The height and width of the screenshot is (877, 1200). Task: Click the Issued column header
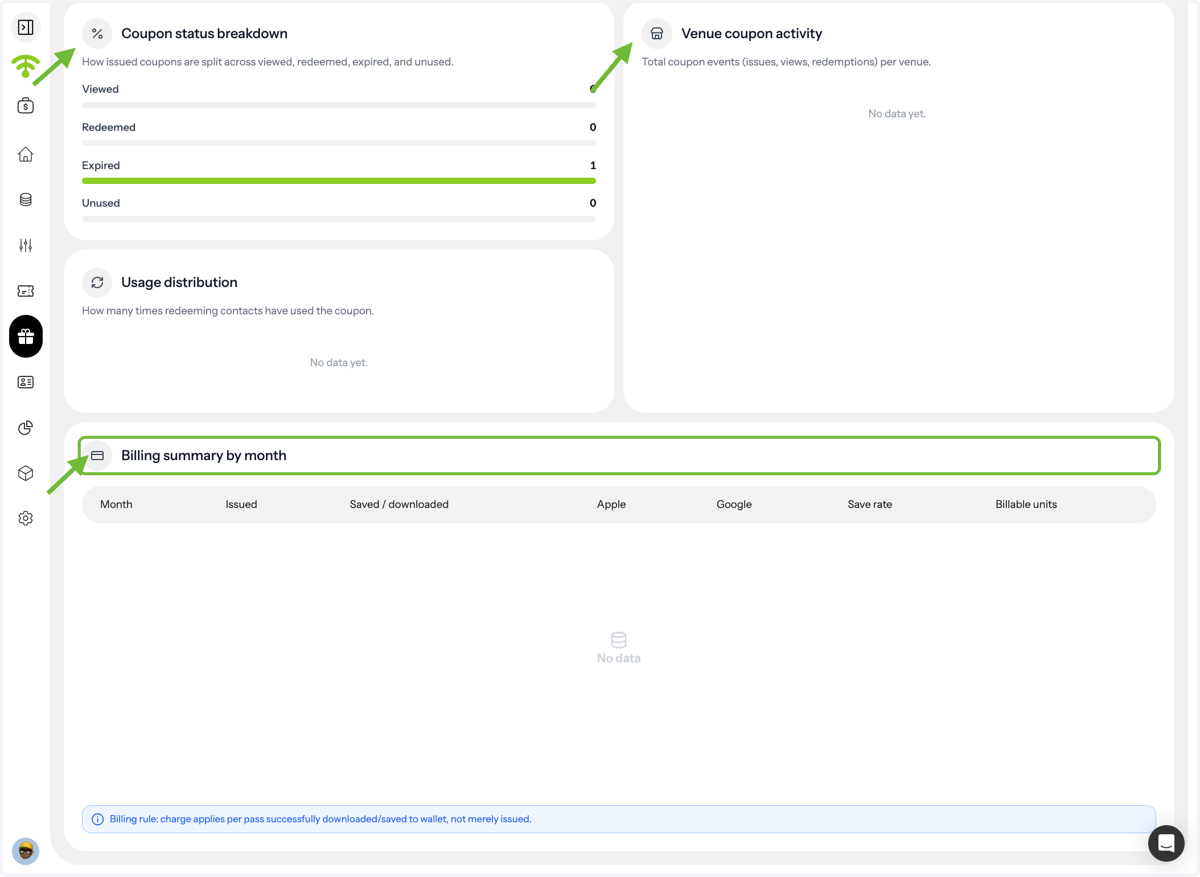tap(241, 504)
